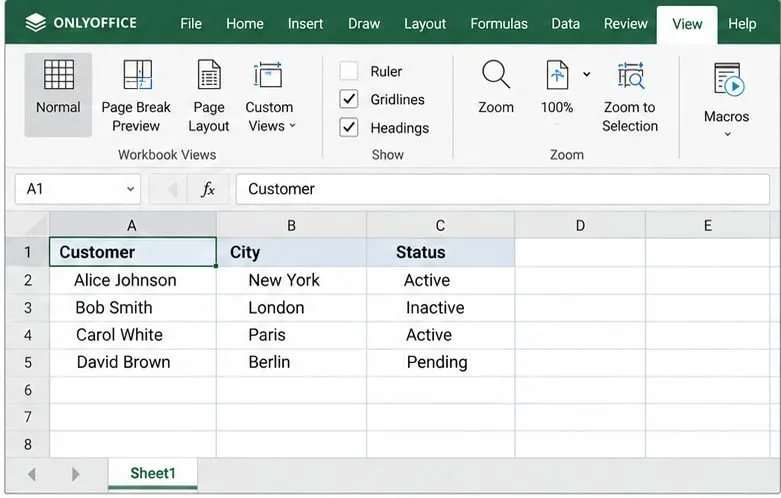Open the Formulas tab
The image size is (781, 498).
point(499,23)
